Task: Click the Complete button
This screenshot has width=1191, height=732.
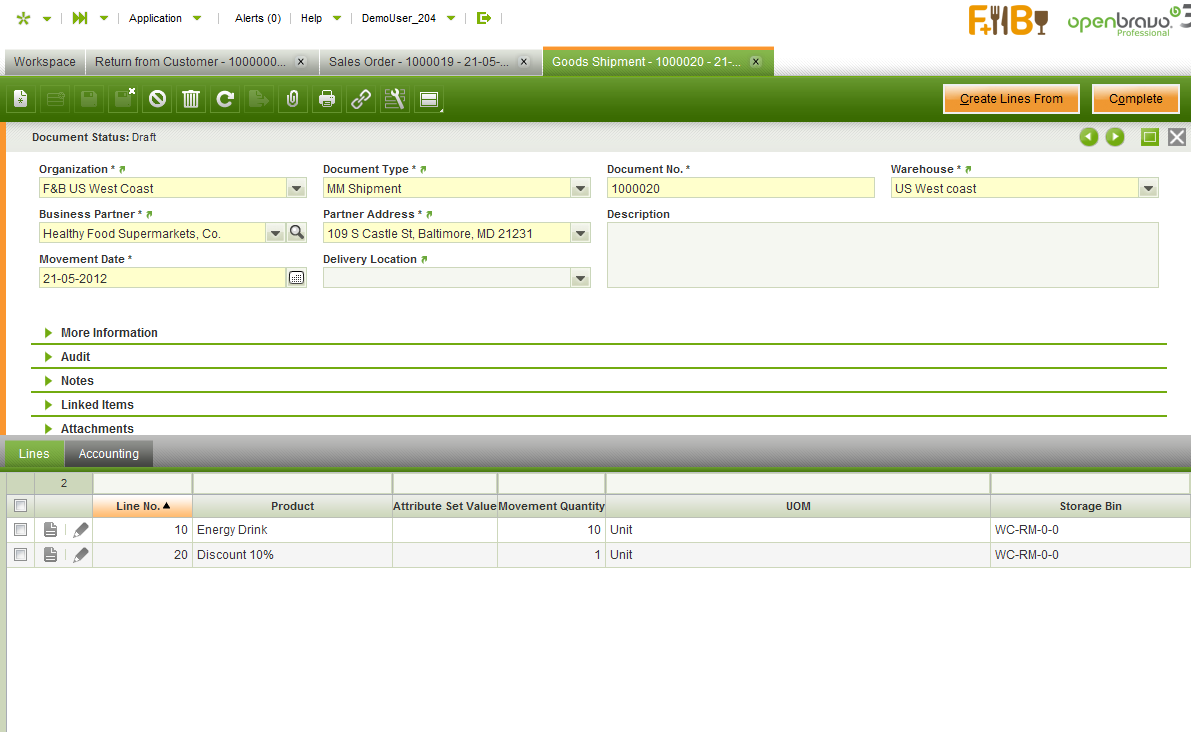Action: [1135, 99]
